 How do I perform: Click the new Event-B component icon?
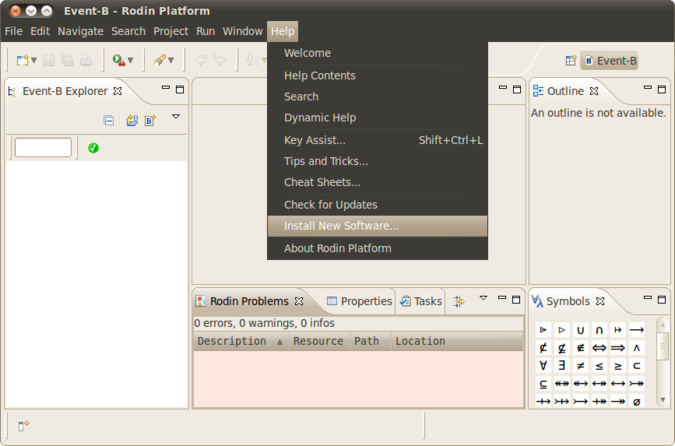[151, 121]
